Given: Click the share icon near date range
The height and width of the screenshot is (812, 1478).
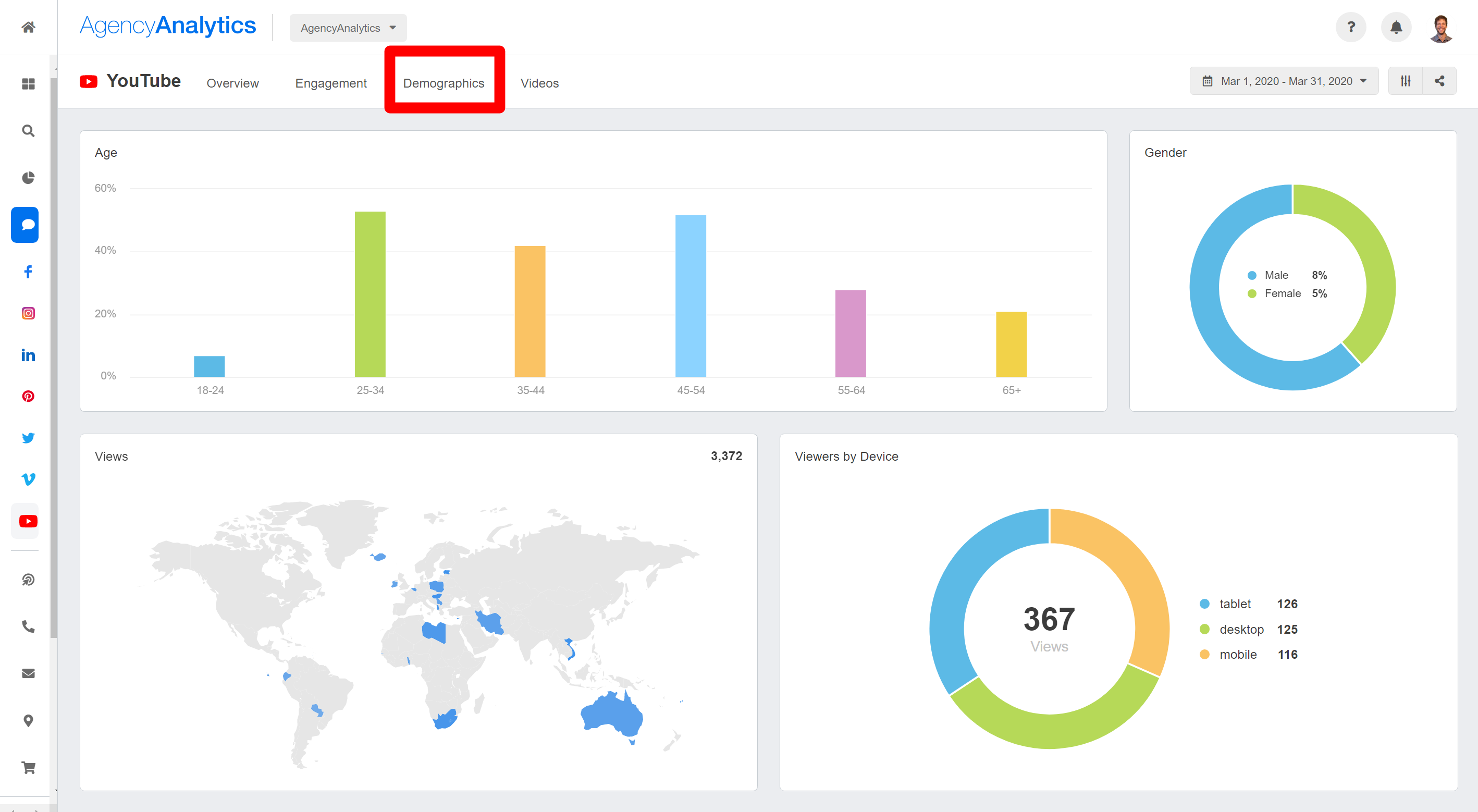Looking at the screenshot, I should click(1439, 81).
